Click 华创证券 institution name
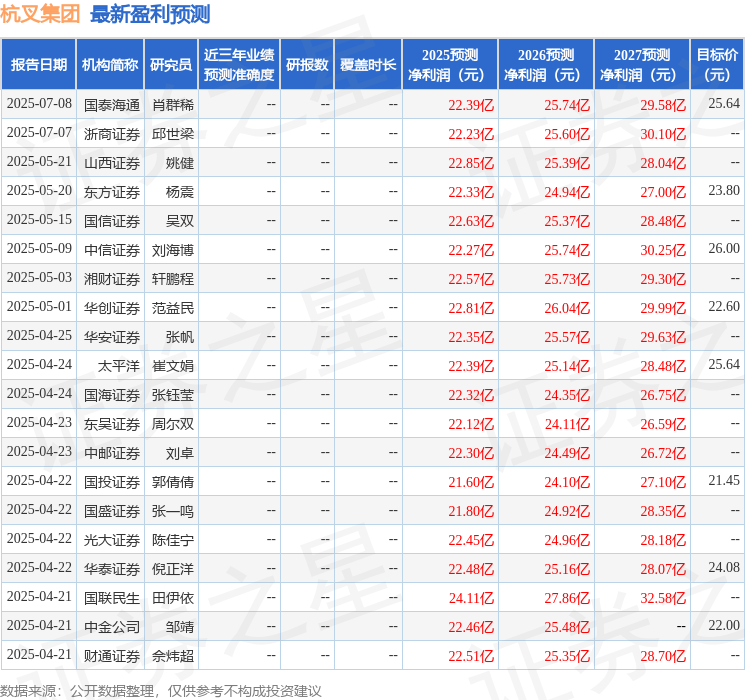The width and height of the screenshot is (745, 700). (112, 308)
